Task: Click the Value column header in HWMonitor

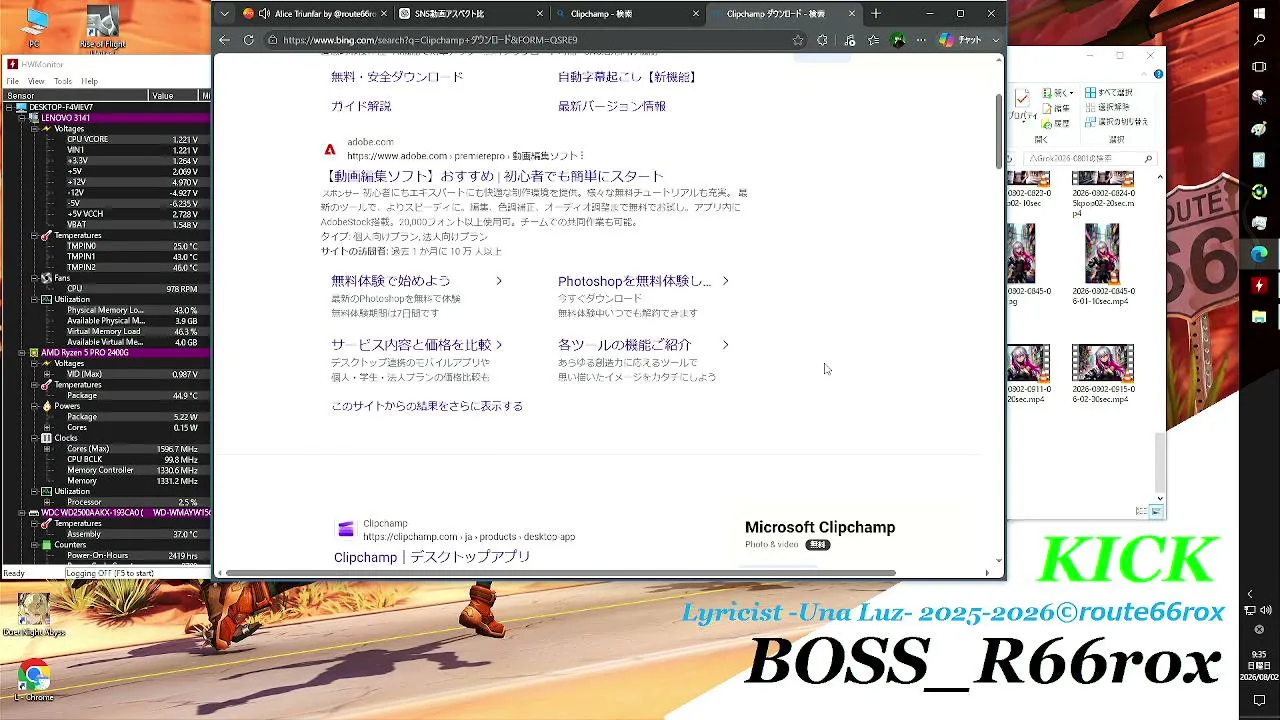Action: 174,96
